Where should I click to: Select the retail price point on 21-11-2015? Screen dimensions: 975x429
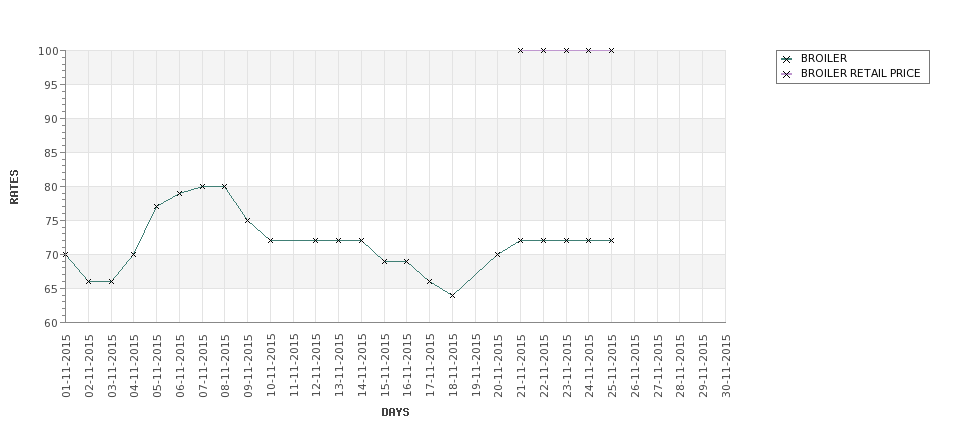pyautogui.click(x=520, y=50)
